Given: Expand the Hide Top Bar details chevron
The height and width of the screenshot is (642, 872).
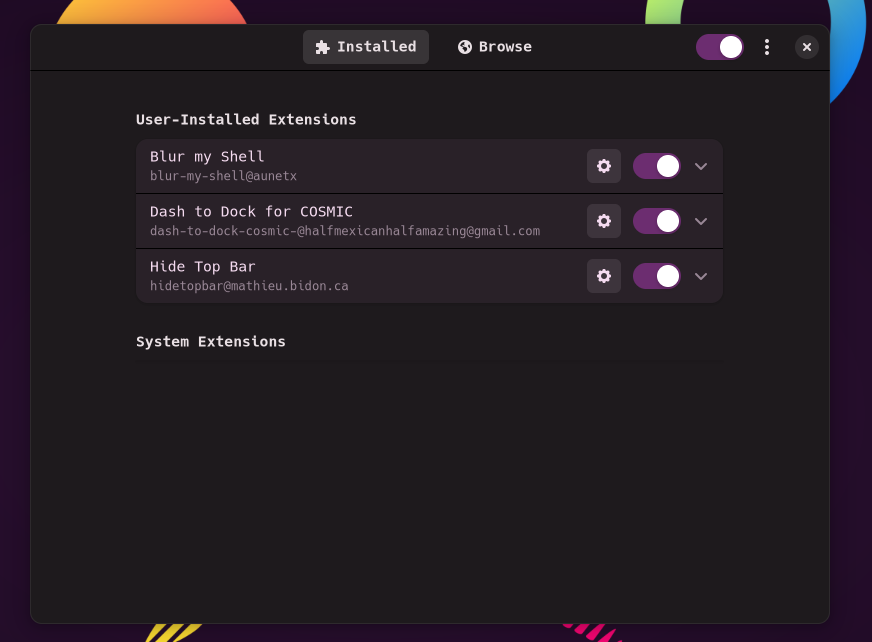Looking at the screenshot, I should click(701, 276).
